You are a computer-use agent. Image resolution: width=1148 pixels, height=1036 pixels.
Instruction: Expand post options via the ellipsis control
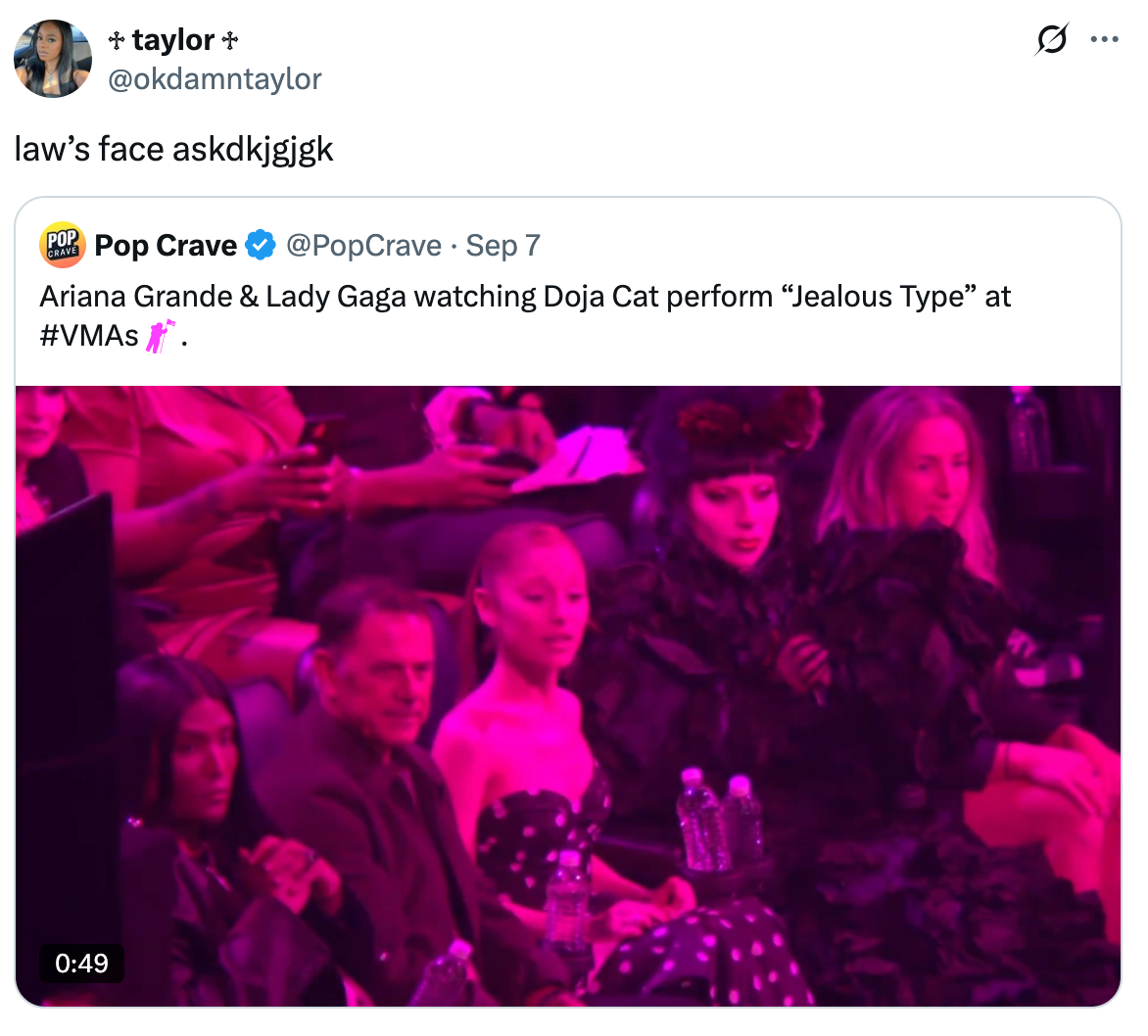[1105, 39]
